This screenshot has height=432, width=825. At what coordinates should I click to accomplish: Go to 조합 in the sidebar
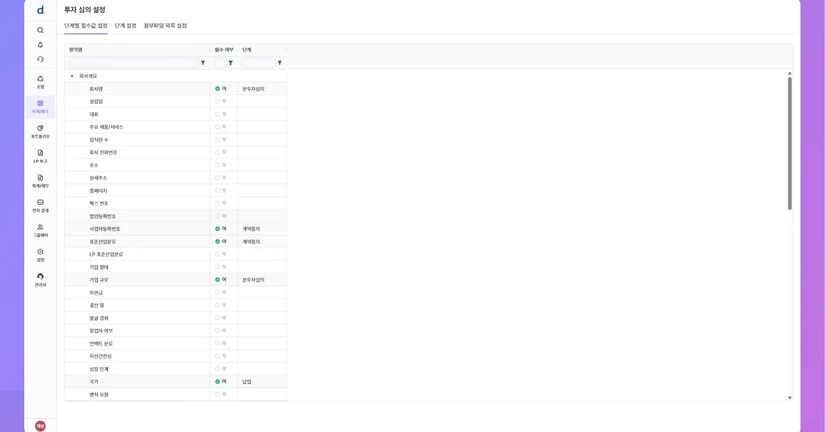click(40, 82)
